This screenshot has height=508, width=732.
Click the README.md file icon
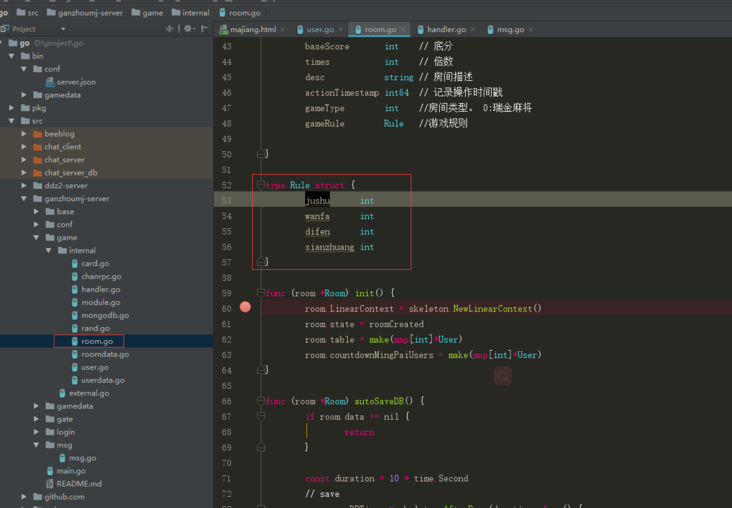(x=50, y=484)
